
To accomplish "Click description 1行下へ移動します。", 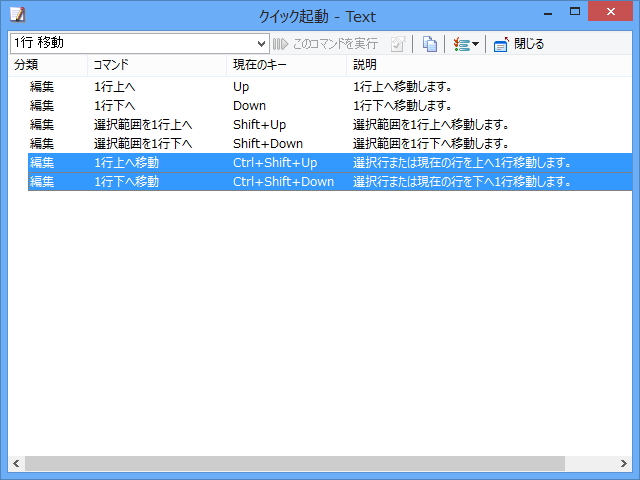I will click(402, 106).
